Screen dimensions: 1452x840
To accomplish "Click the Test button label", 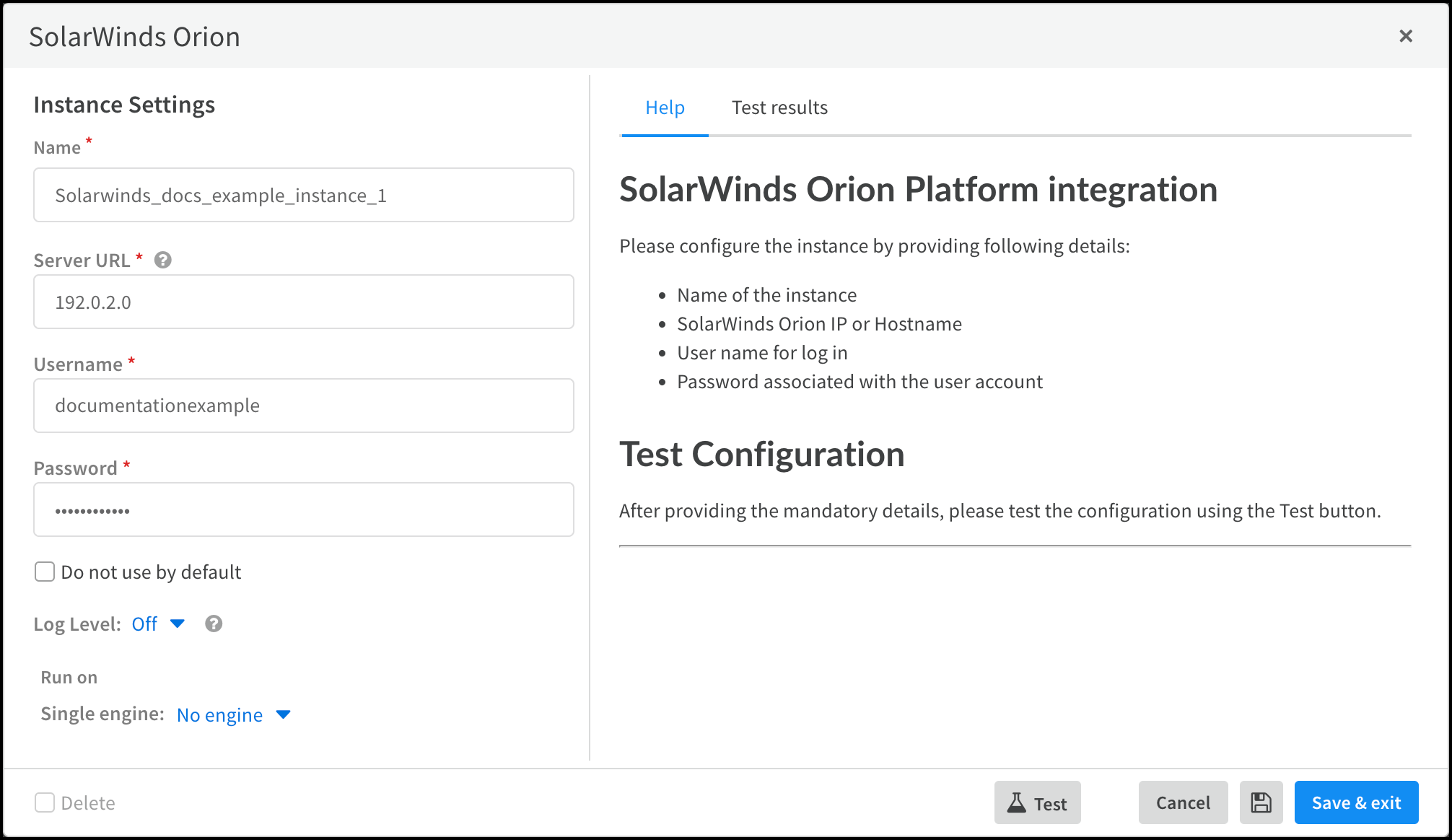I will point(1050,804).
